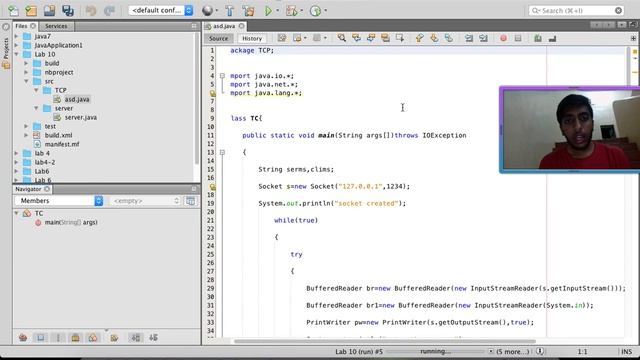Click the Next Bookmark icon
Viewport: 640px width, 360px height.
tap(434, 38)
